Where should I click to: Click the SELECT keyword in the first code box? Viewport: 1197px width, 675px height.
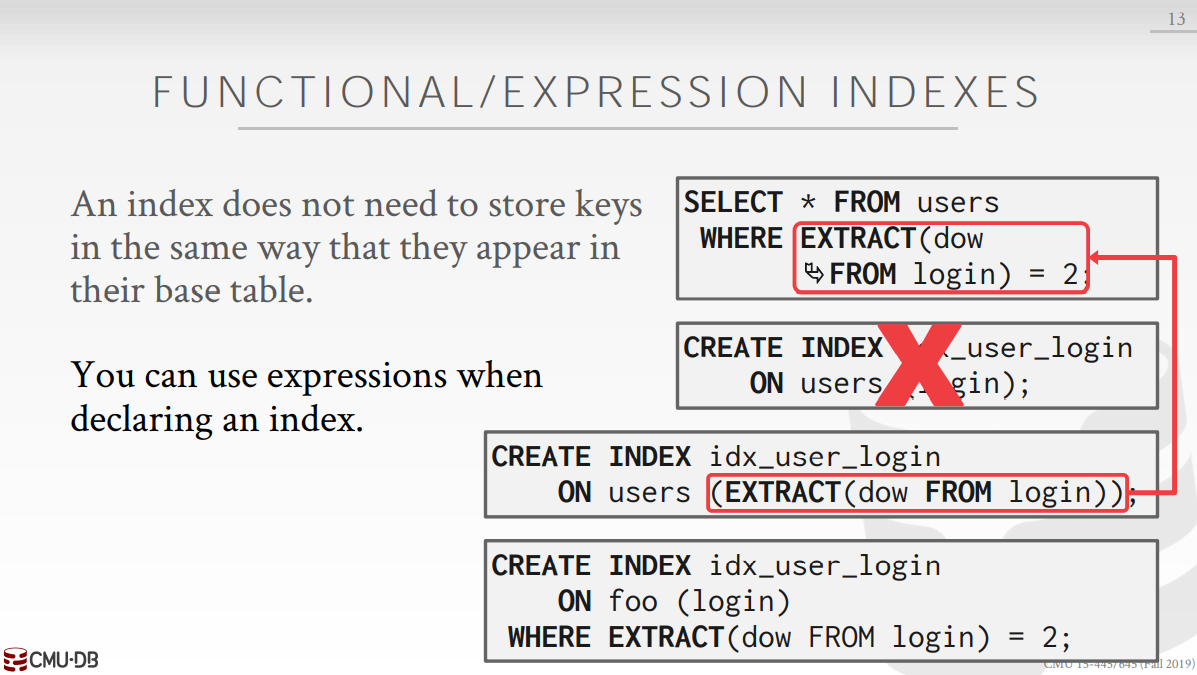tap(733, 202)
